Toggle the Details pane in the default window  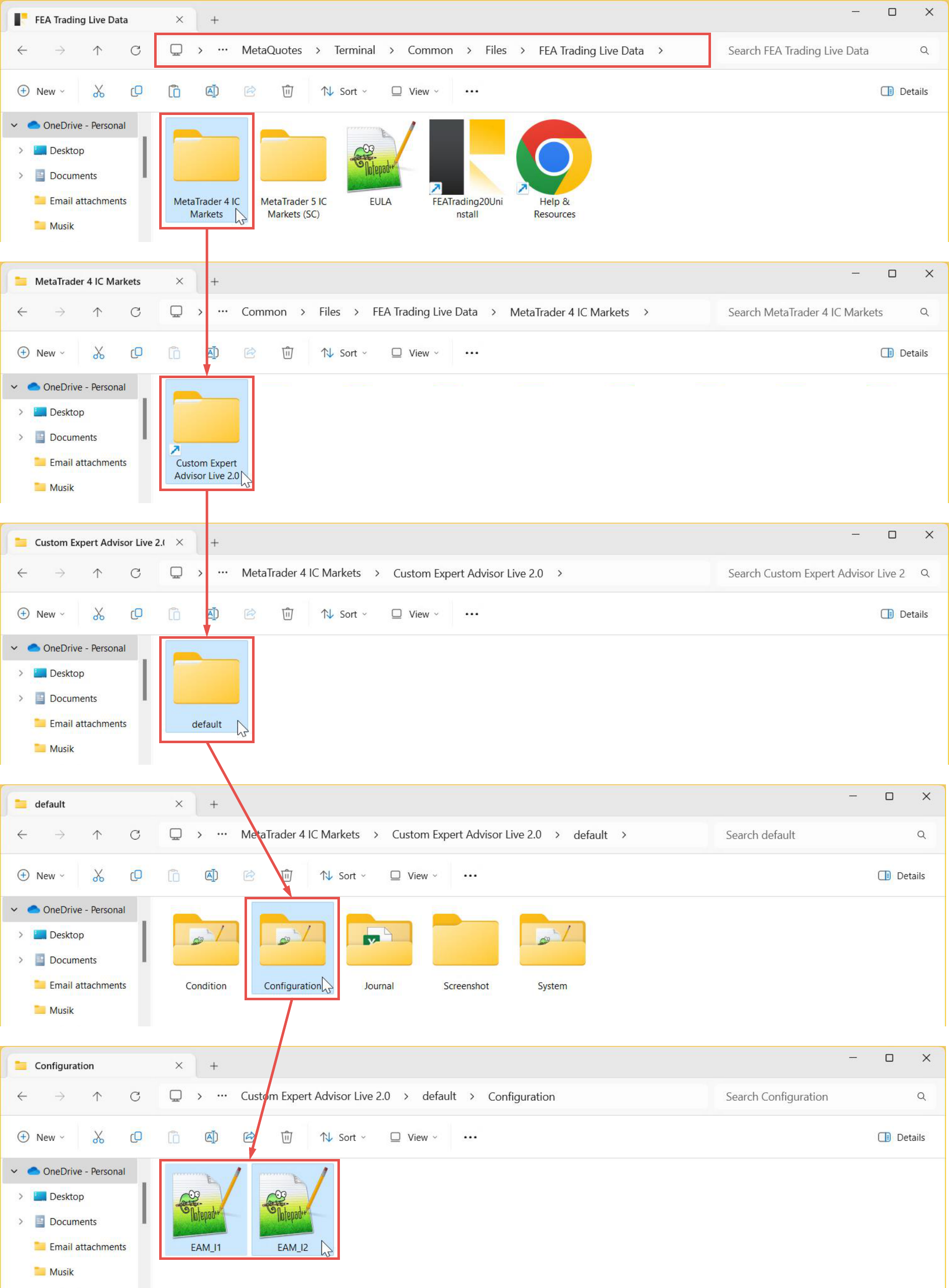click(x=901, y=876)
